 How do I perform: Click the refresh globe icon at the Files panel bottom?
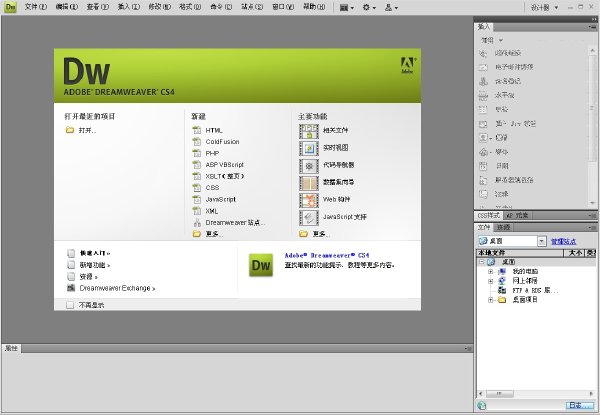(482, 405)
